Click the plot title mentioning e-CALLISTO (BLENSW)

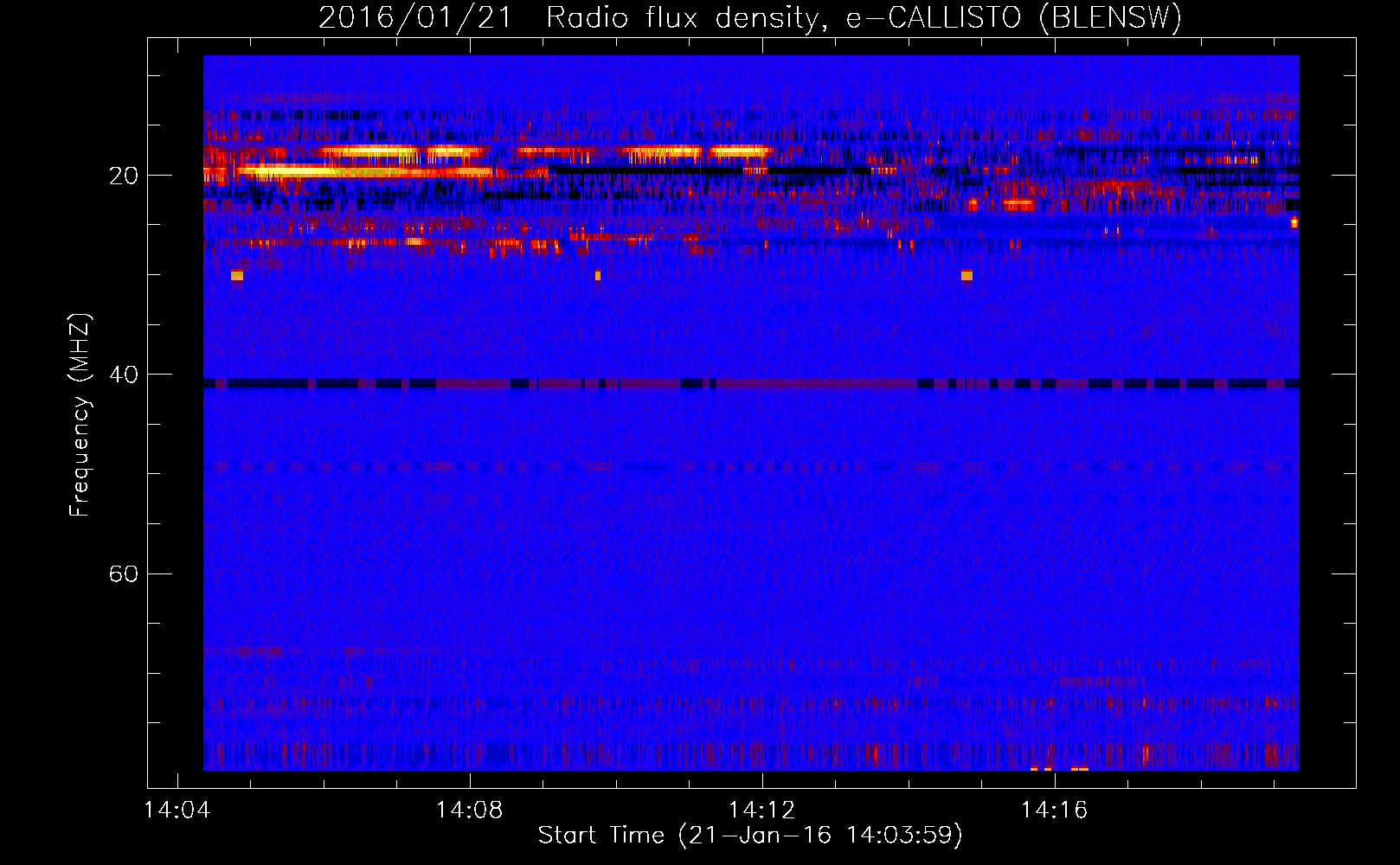[x=750, y=17]
